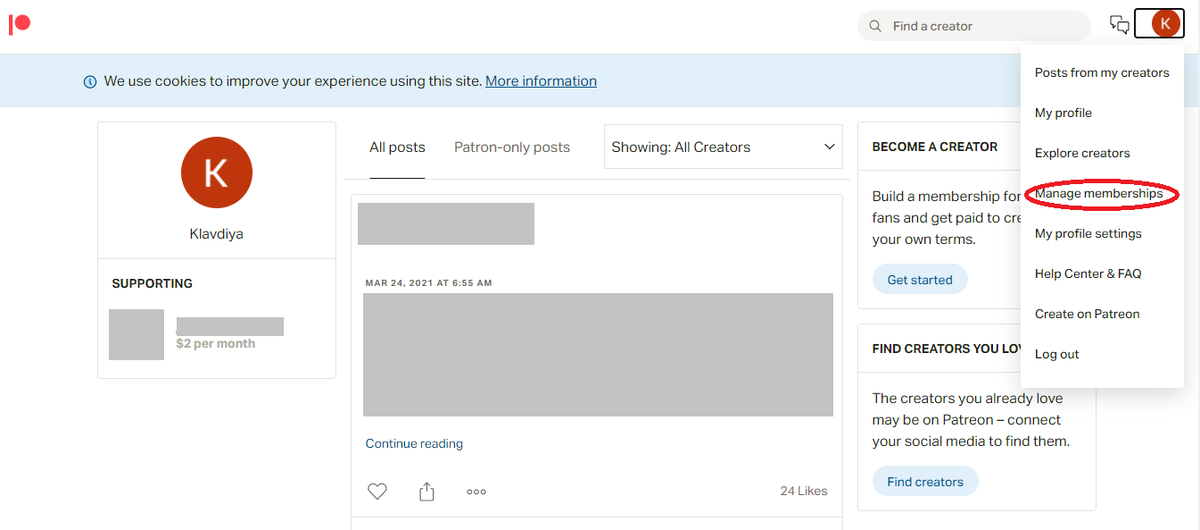Focus the Find a creator search field
Viewport: 1200px width, 530px height.
click(974, 26)
